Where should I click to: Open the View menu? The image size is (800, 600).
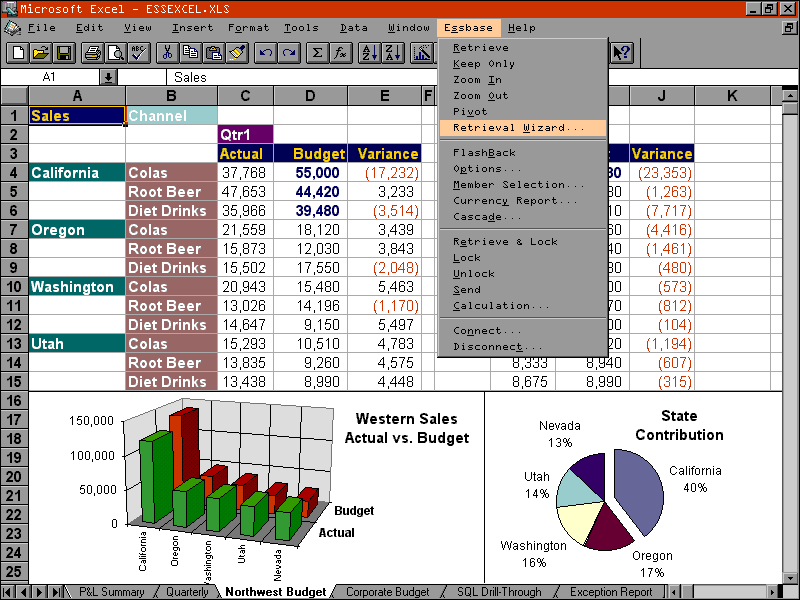pyautogui.click(x=138, y=28)
